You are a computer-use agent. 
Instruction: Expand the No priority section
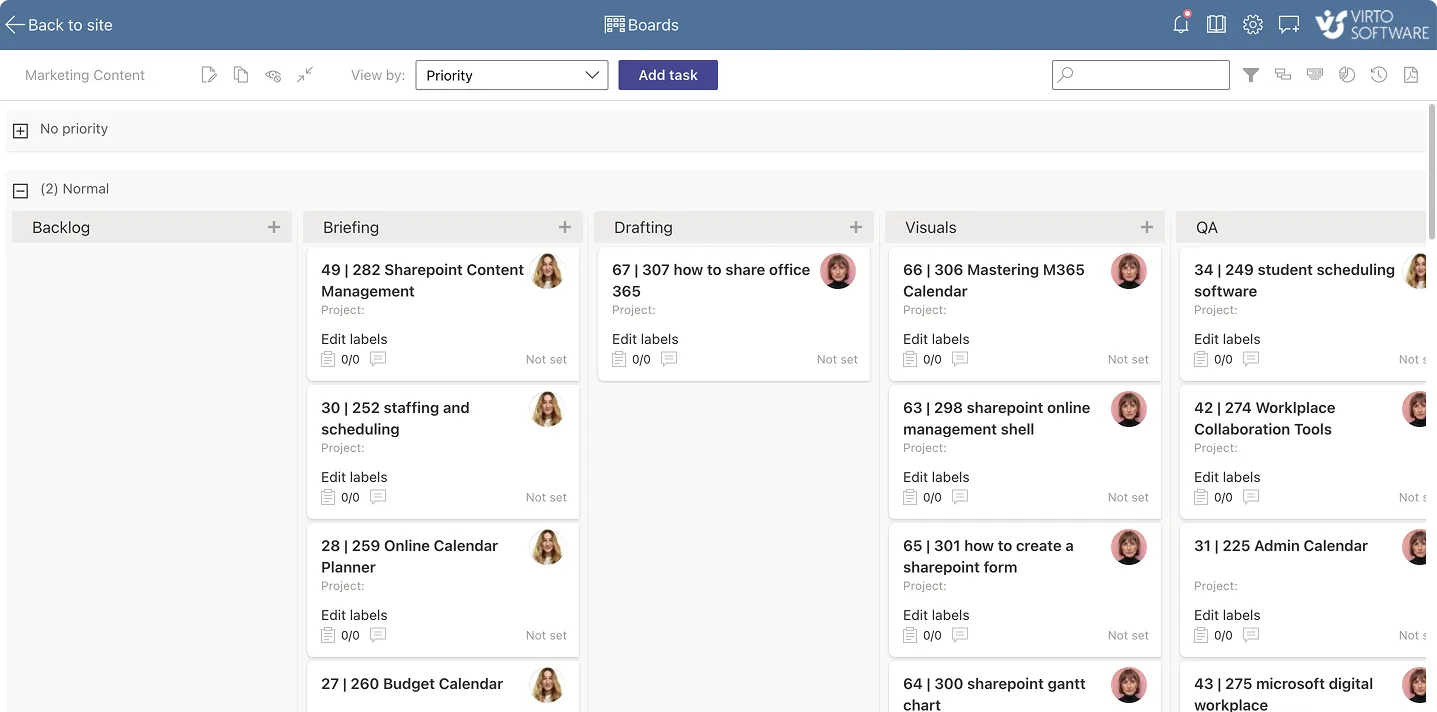click(20, 129)
